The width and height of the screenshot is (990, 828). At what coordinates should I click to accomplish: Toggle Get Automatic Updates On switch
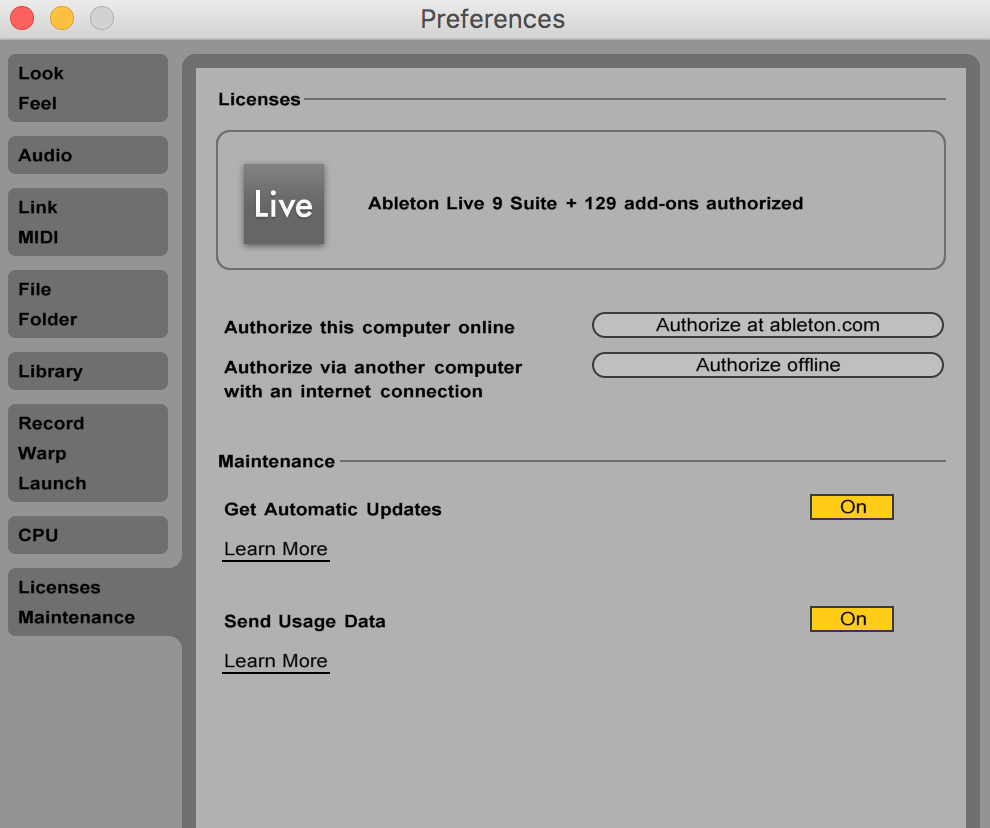[x=852, y=507]
